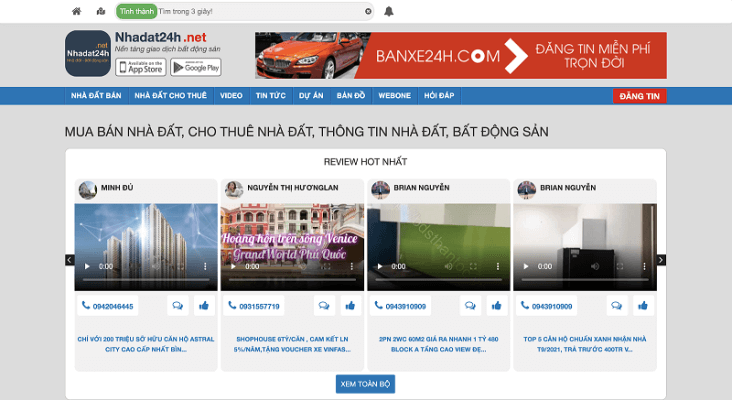Open the WEBONE menu item
Screen dimensions: 732x400
tap(394, 96)
